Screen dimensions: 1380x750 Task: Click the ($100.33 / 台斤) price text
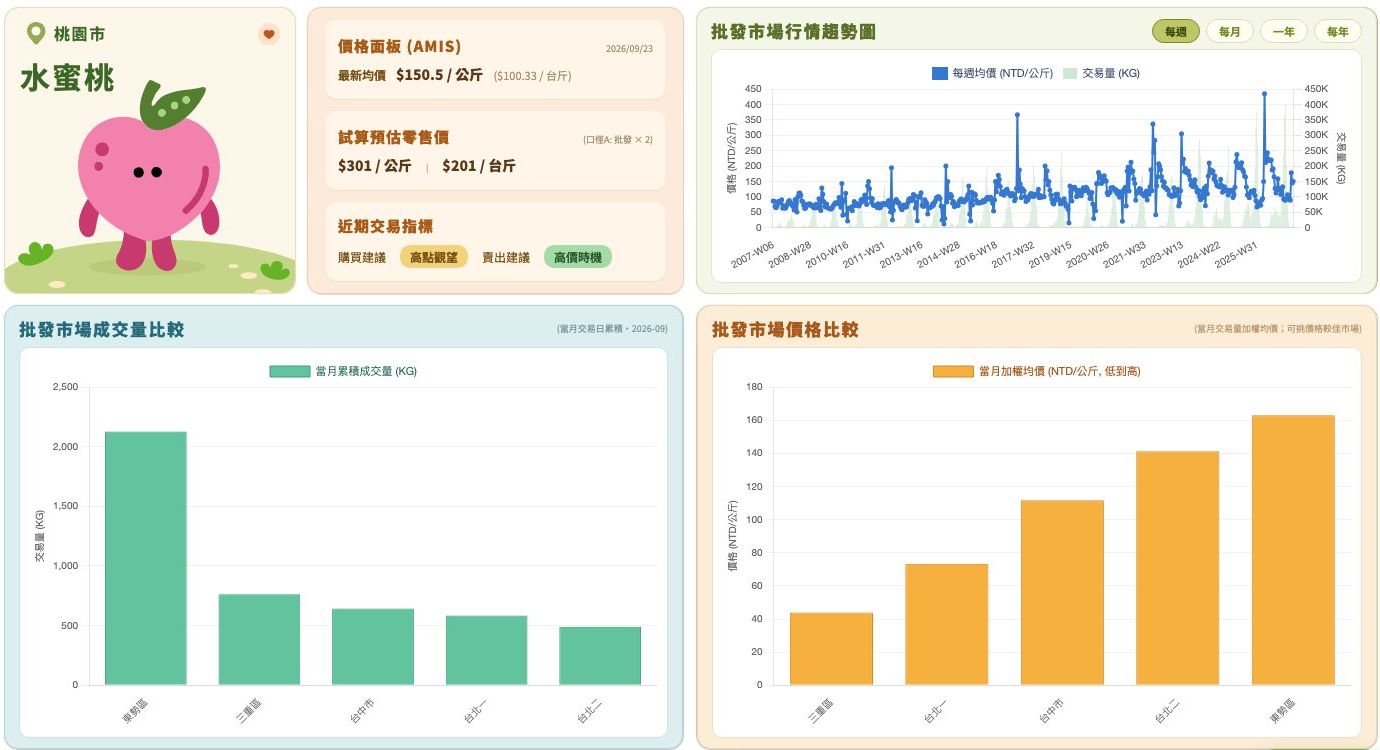[532, 76]
